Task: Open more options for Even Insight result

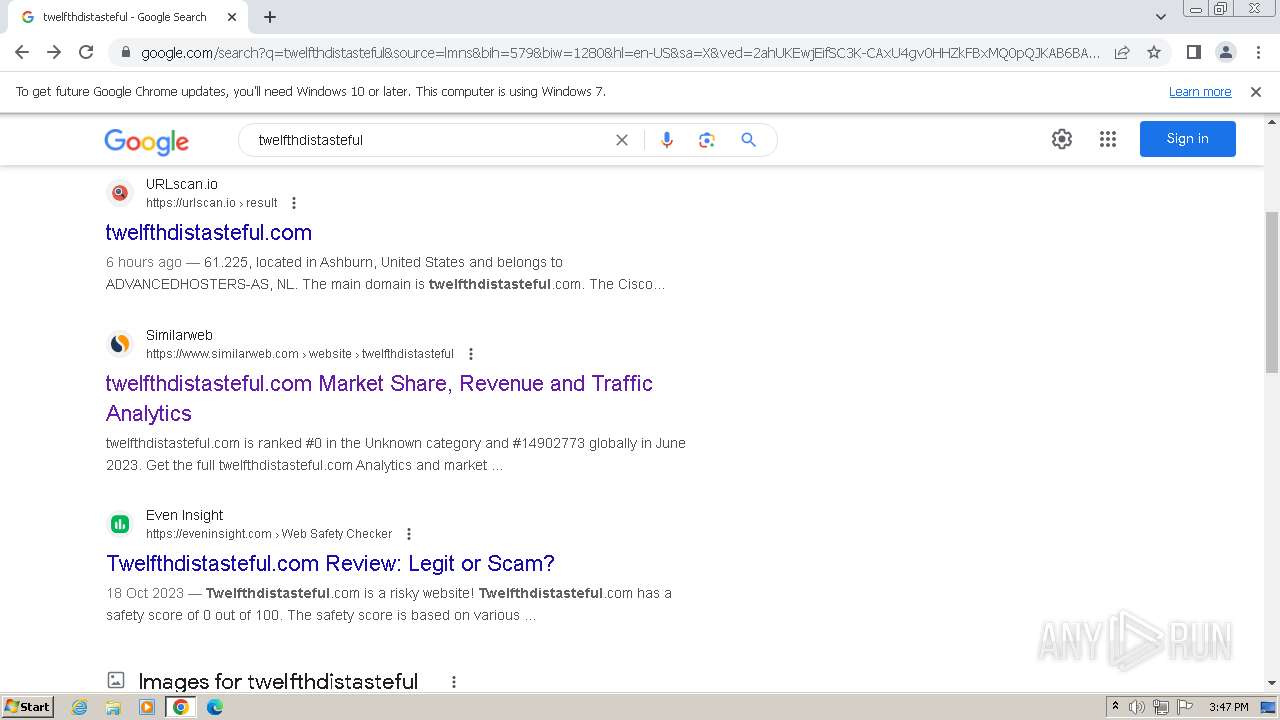Action: point(409,534)
